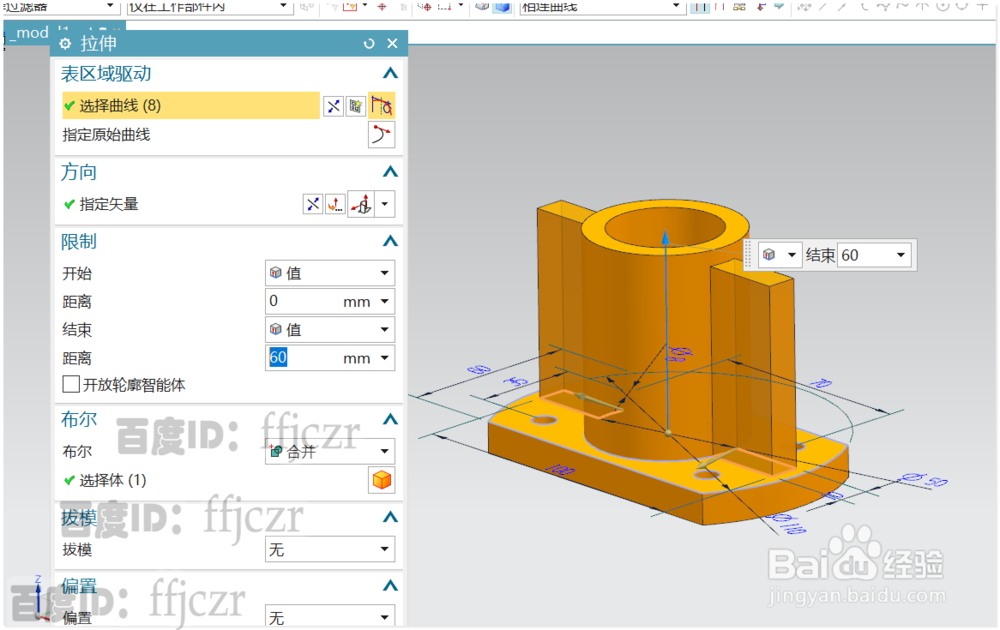Open the 偏置 无 dropdown
This screenshot has width=1000, height=630.
(330, 617)
